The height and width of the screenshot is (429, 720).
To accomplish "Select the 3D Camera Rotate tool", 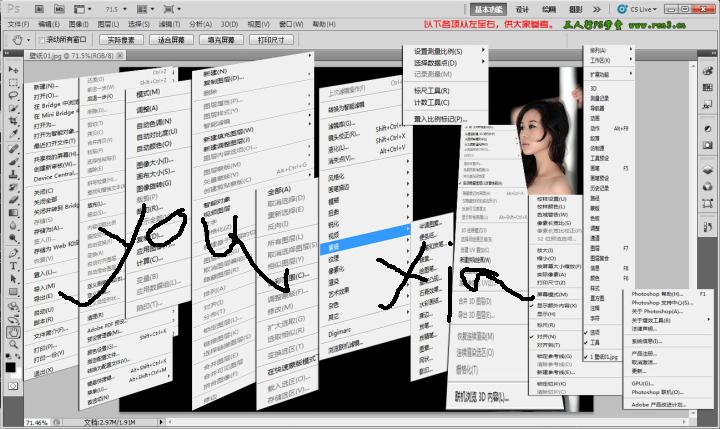I will click(13, 319).
